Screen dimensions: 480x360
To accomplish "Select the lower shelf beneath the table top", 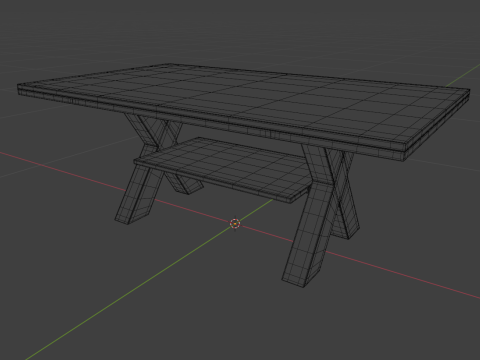I will (223, 169).
